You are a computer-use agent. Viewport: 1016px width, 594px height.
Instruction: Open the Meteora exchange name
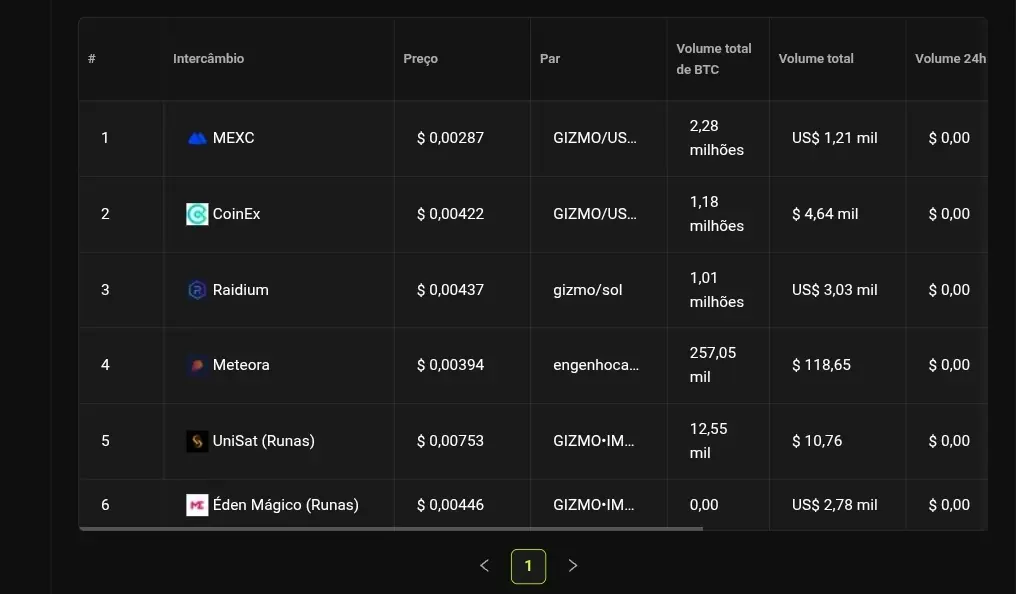point(241,365)
